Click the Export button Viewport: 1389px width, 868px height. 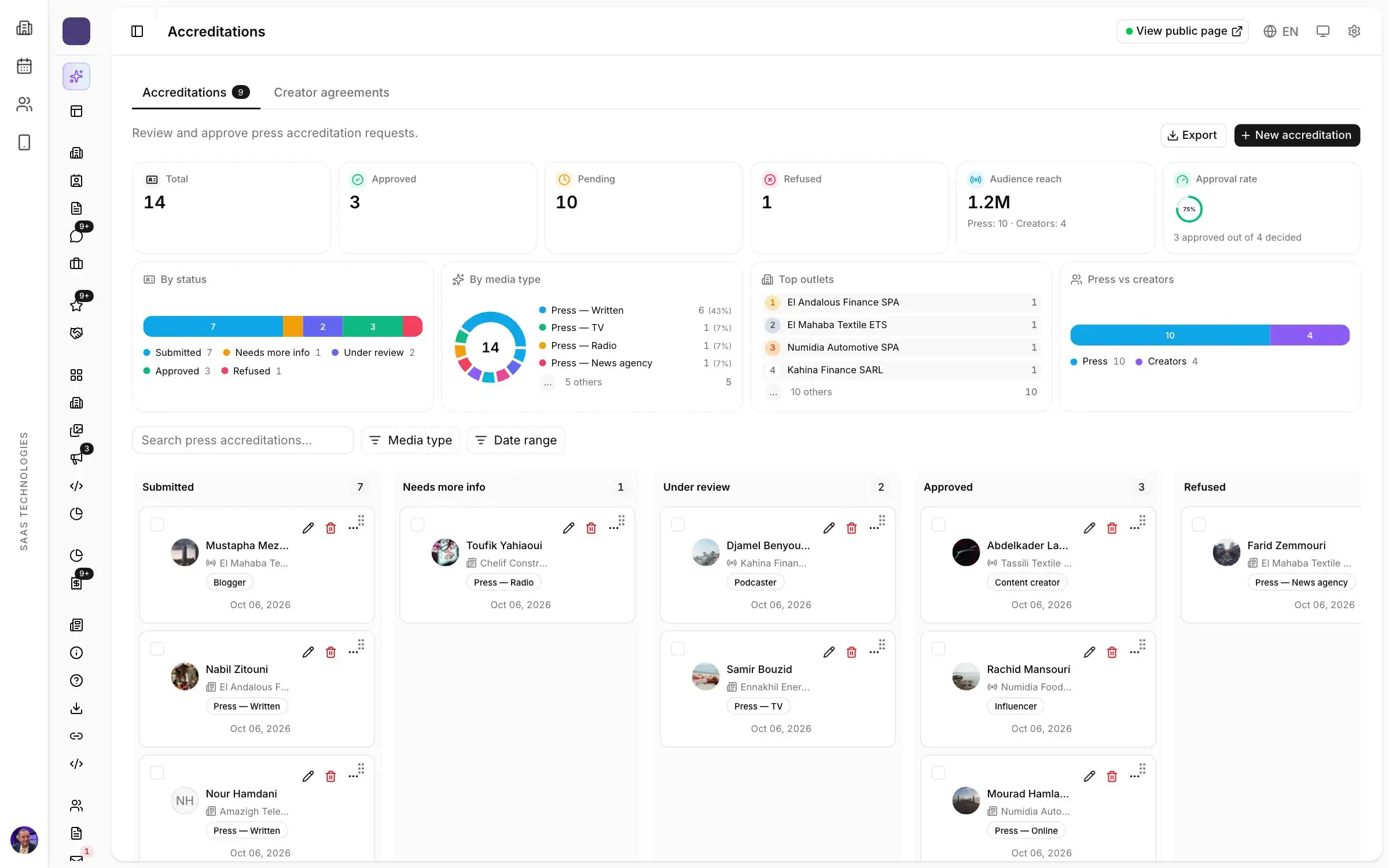tap(1193, 135)
